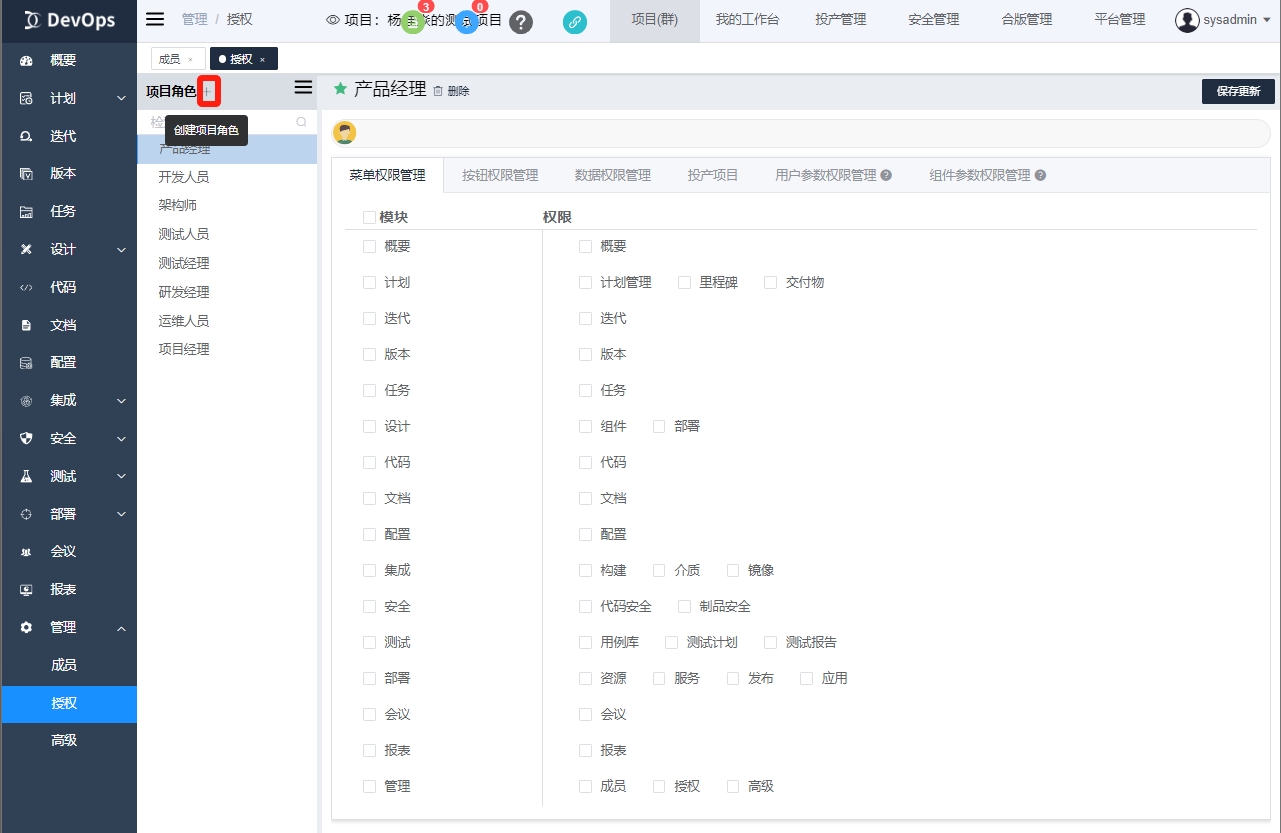
Task: Open 报表 in the left sidebar
Action: (x=63, y=589)
